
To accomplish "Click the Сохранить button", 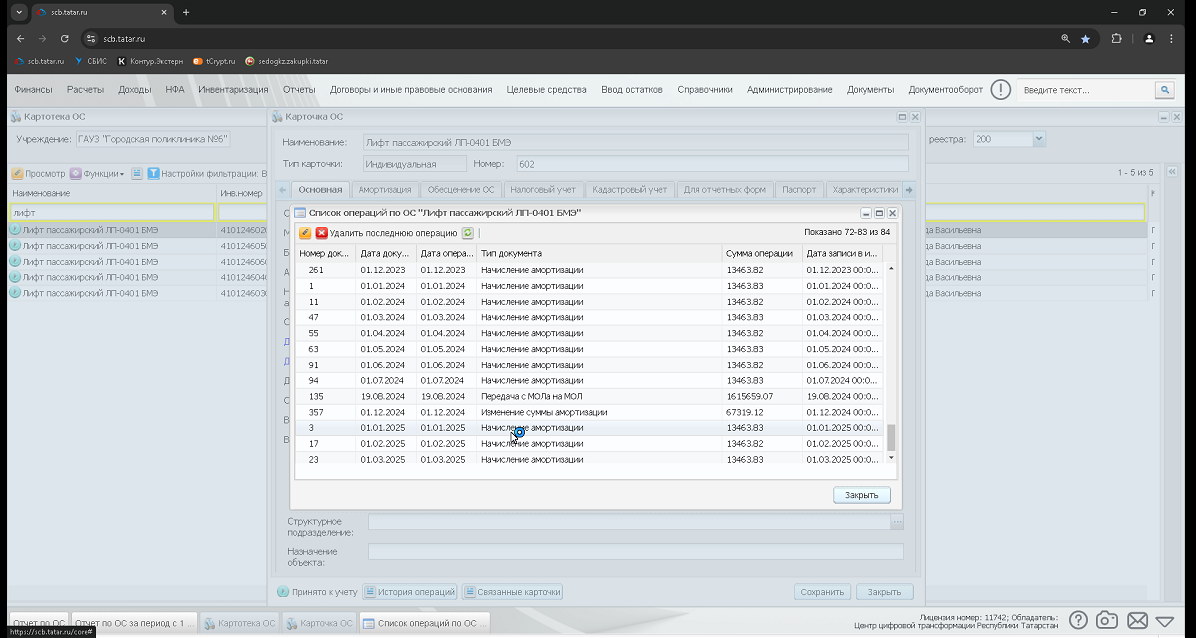I will 822,591.
